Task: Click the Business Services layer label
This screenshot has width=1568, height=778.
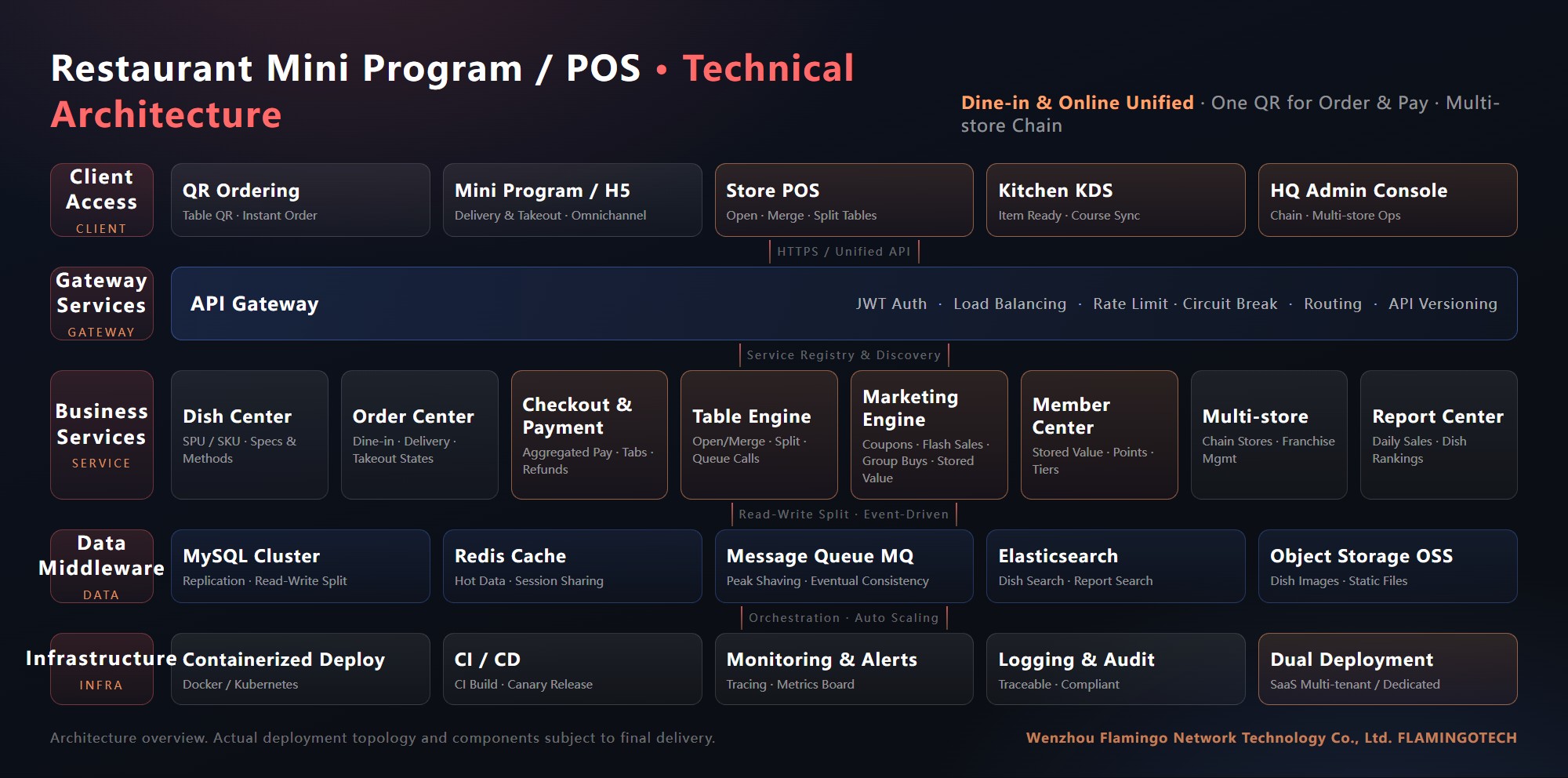Action: 102,434
